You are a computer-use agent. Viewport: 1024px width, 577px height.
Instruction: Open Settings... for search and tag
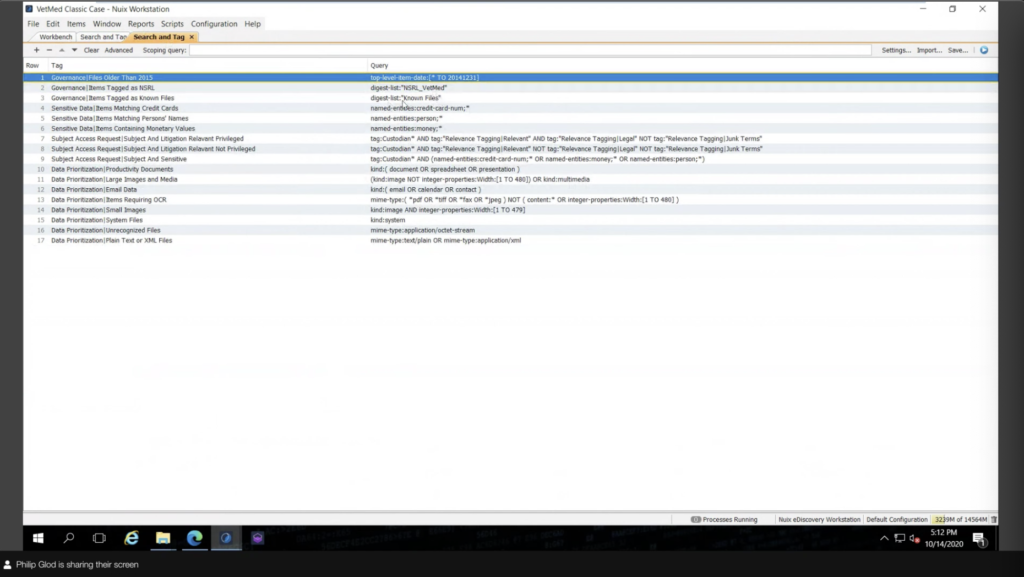(x=896, y=50)
